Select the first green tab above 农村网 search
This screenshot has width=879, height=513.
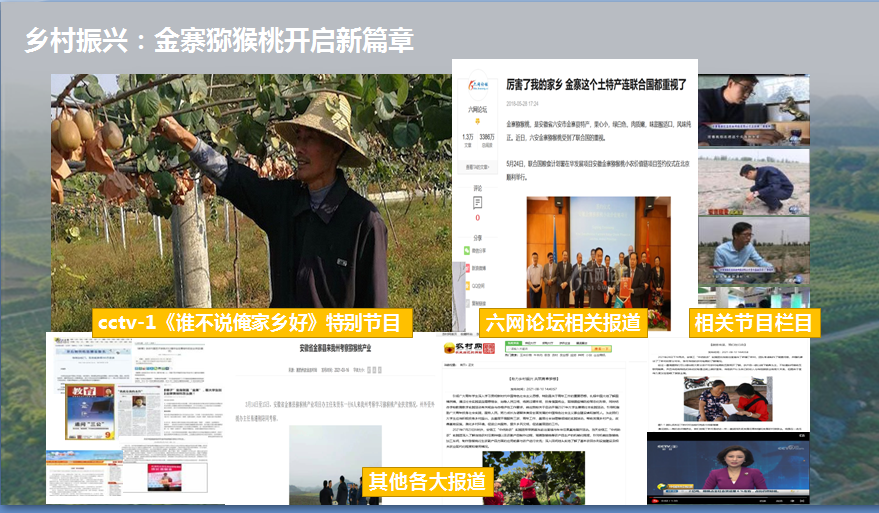[x=513, y=343]
